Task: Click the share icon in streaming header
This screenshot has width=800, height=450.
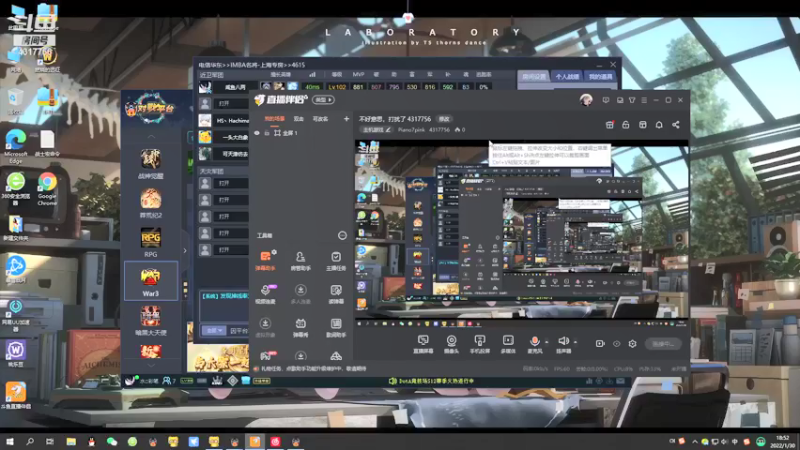Action: [x=676, y=124]
